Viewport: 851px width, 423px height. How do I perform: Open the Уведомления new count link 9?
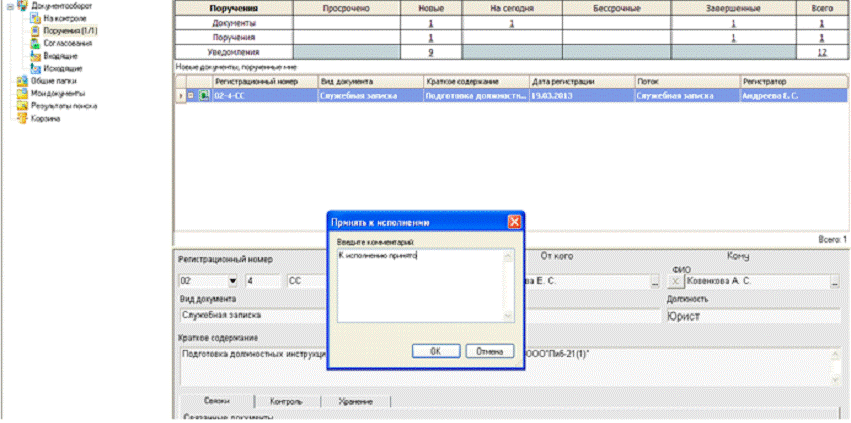coord(429,52)
